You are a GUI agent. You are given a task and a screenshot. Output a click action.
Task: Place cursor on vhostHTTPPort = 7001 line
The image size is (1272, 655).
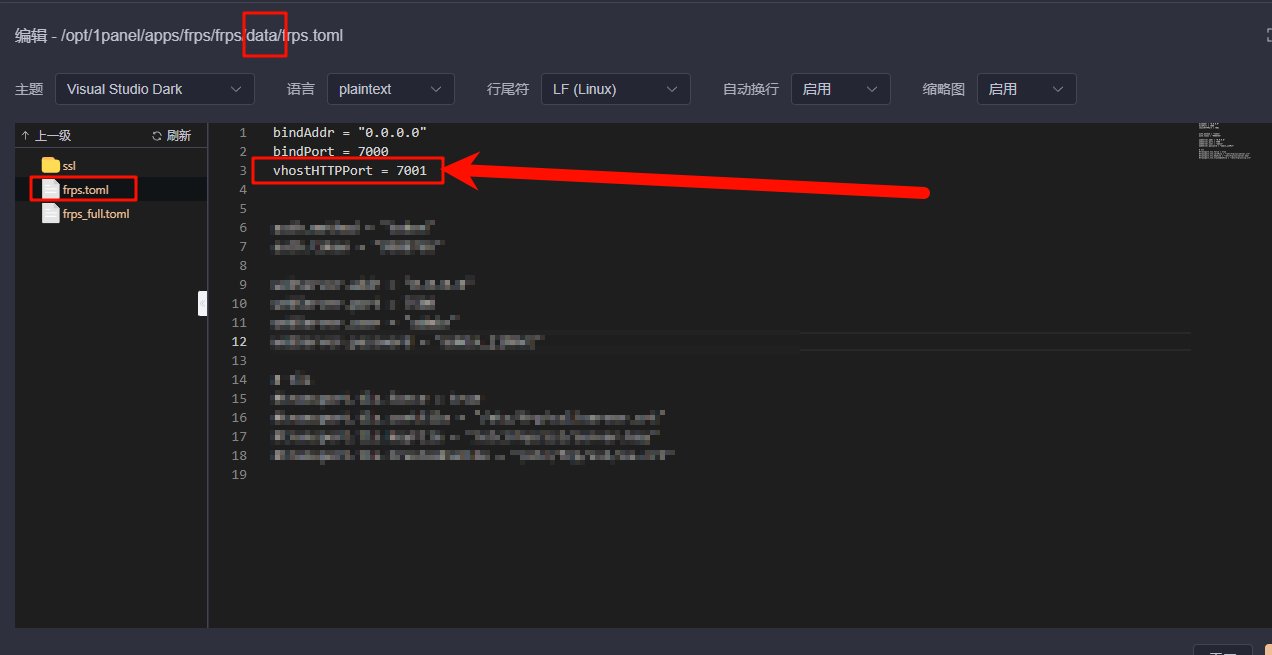point(349,171)
